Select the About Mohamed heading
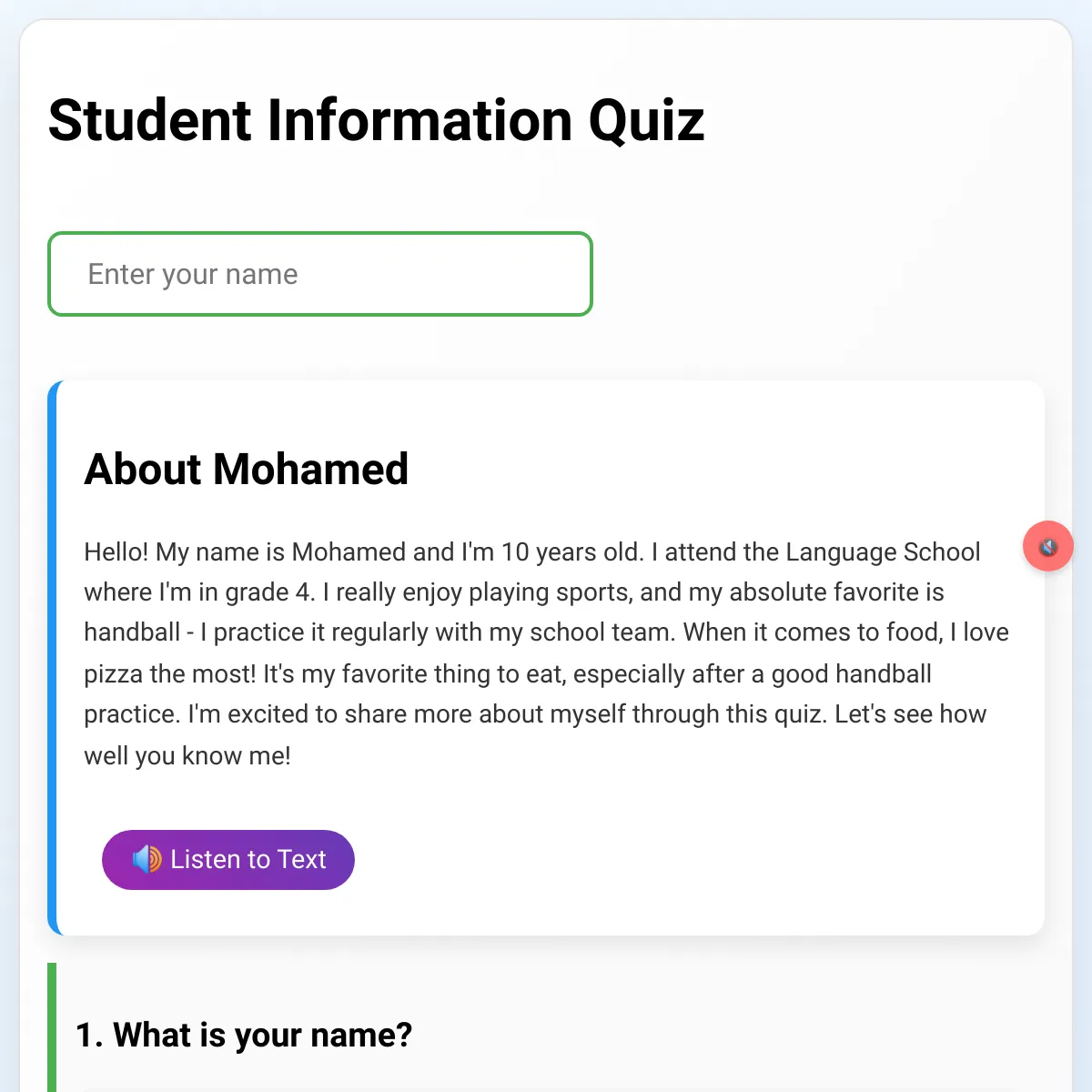The width and height of the screenshot is (1092, 1092). (247, 470)
